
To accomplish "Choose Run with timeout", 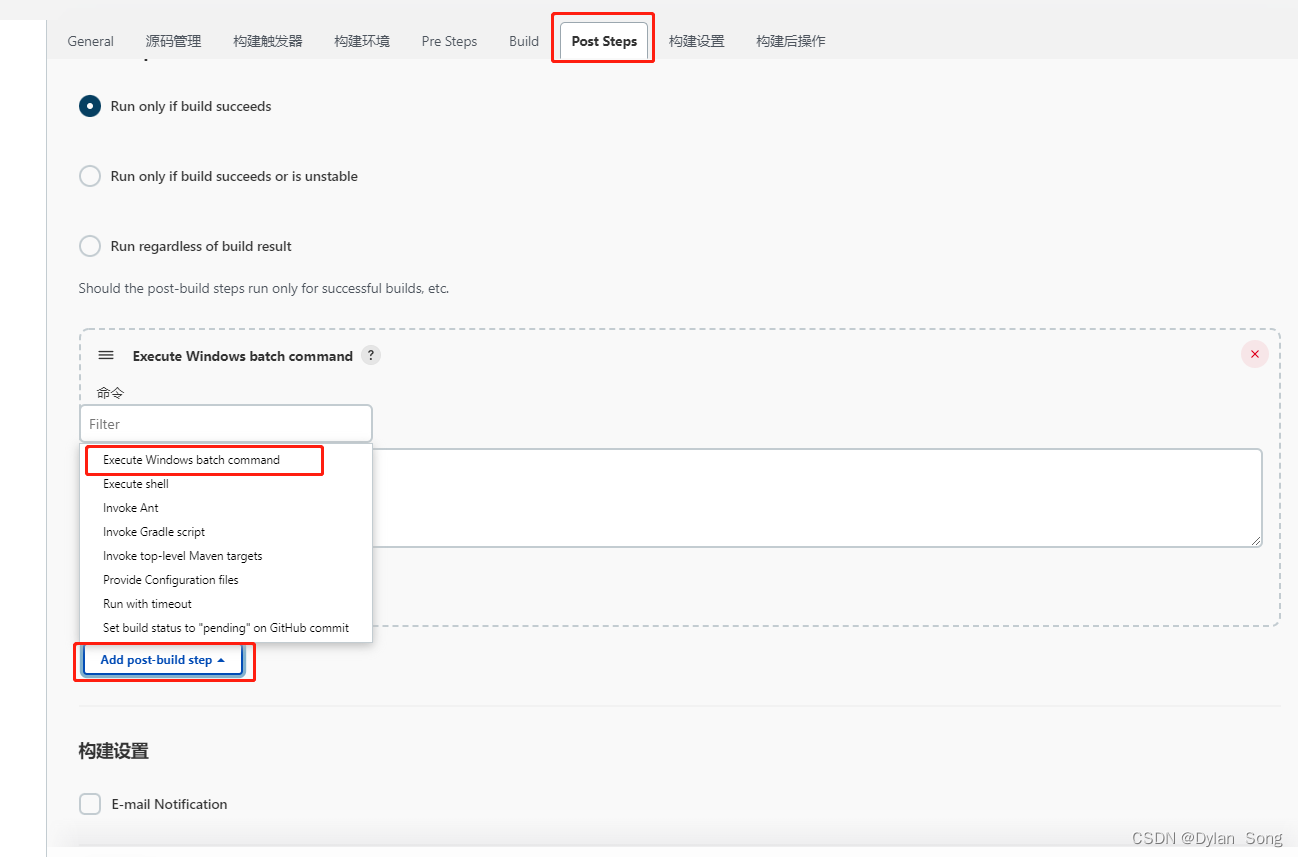I will pyautogui.click(x=226, y=604).
